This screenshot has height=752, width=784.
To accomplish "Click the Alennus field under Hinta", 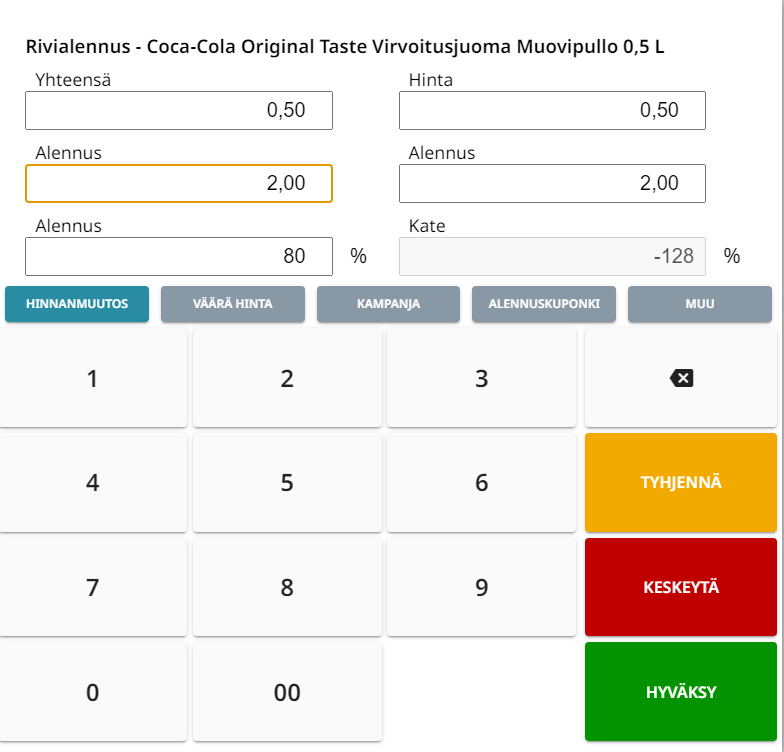I will point(552,184).
